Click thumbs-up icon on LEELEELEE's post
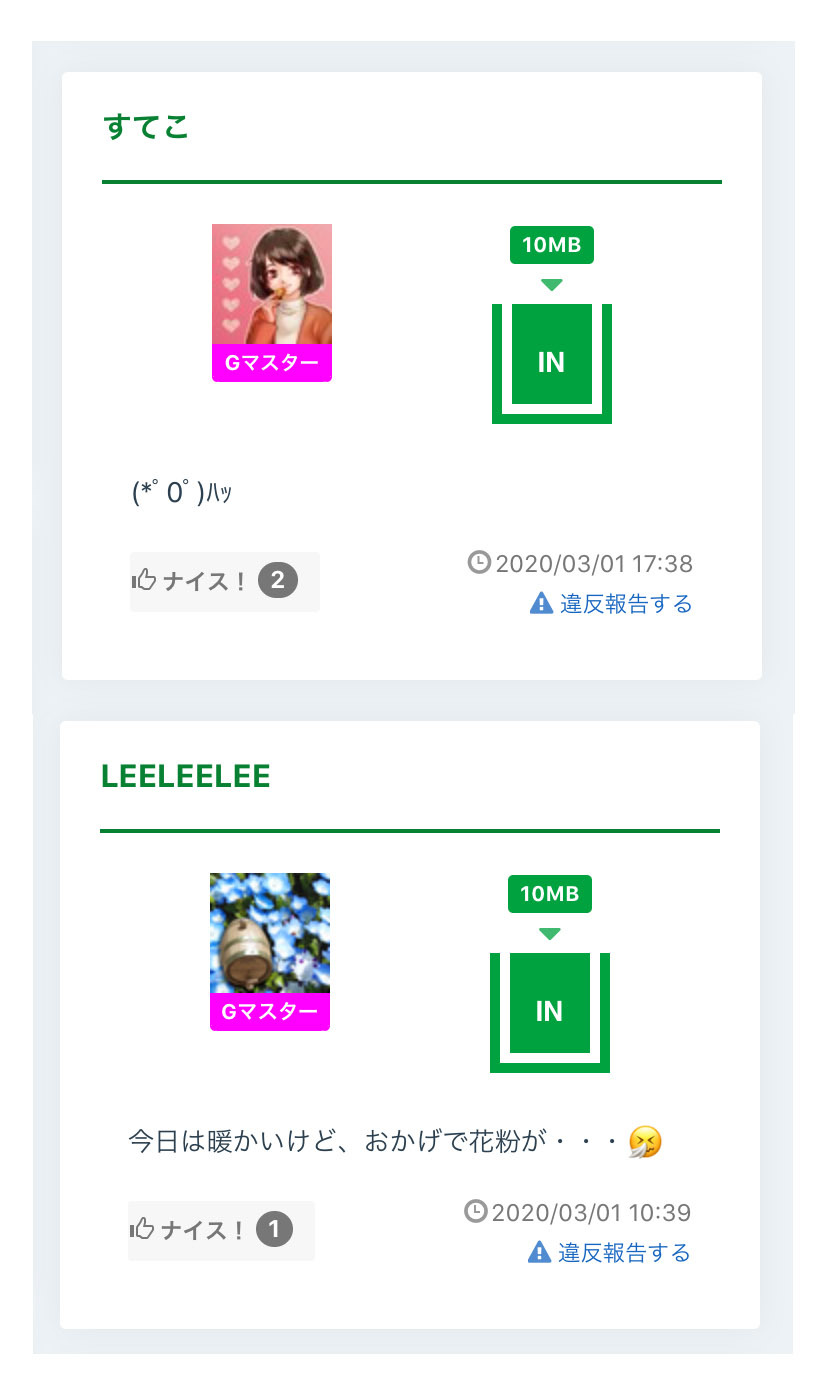Screen dimensions: 832x1398 [142, 1230]
